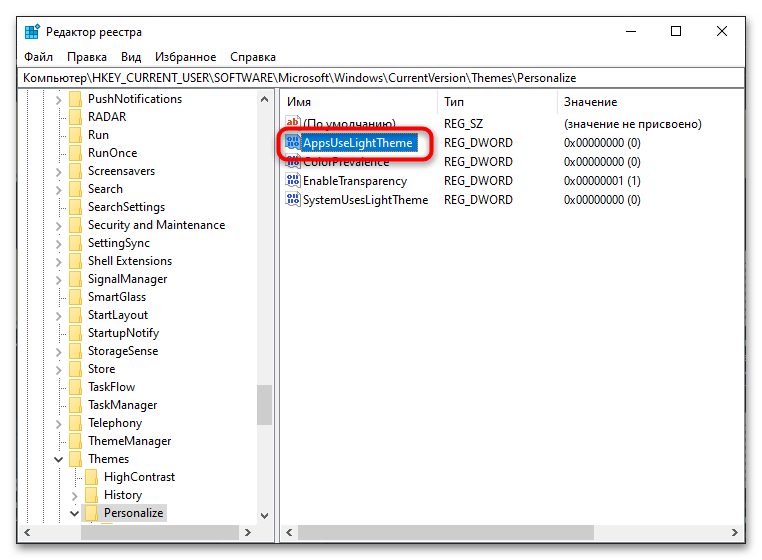
Task: Select the TaskFlow folder icon
Action: tap(75, 386)
